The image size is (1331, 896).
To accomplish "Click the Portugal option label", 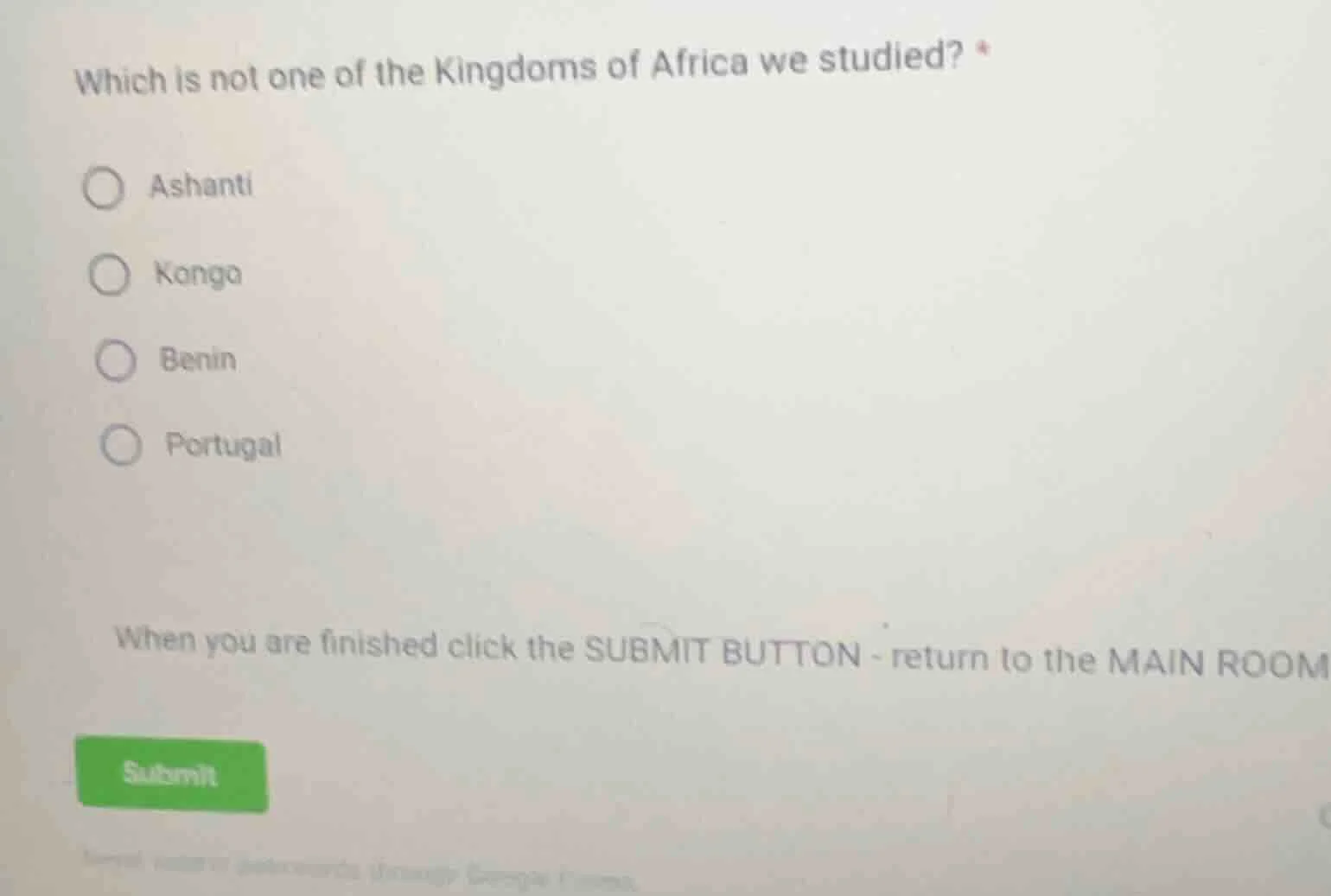I will 224,446.
